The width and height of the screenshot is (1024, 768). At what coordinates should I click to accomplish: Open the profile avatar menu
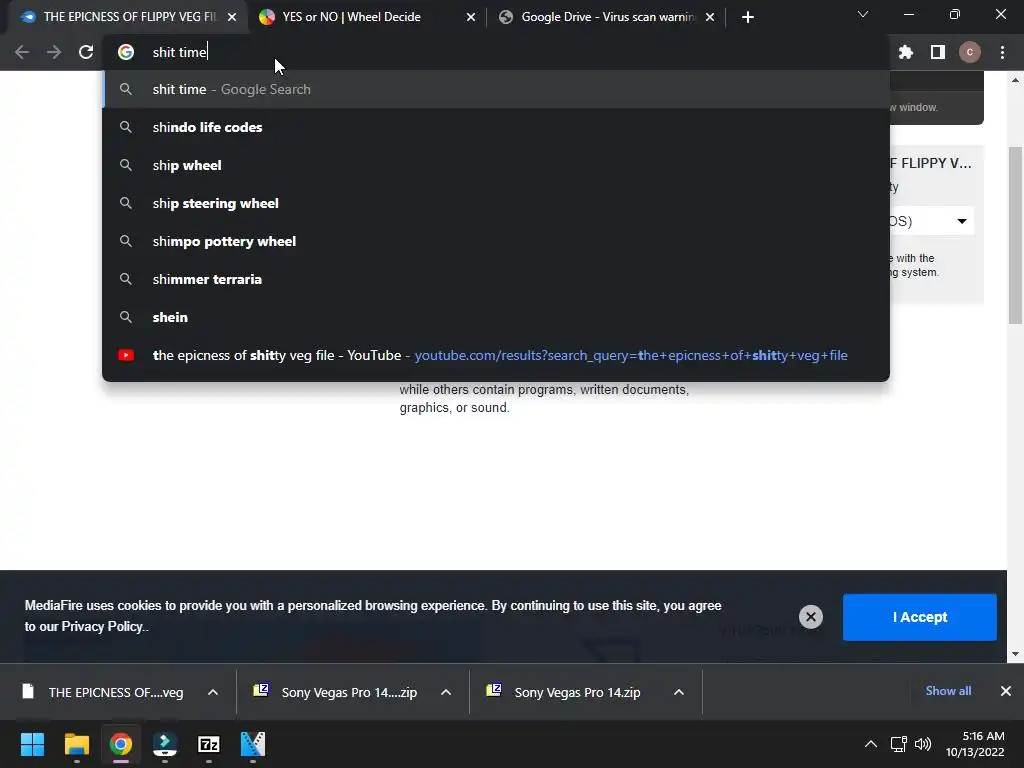(970, 52)
